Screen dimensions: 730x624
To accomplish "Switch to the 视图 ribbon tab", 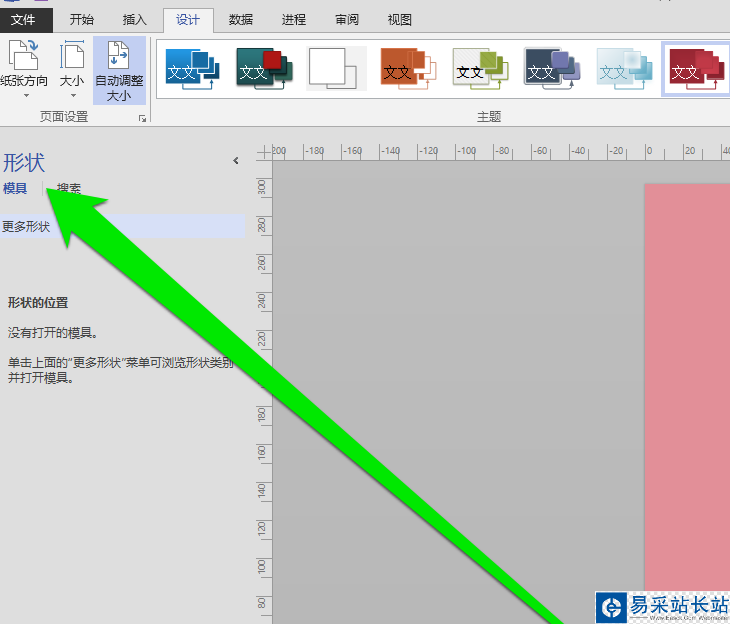I will coord(399,20).
